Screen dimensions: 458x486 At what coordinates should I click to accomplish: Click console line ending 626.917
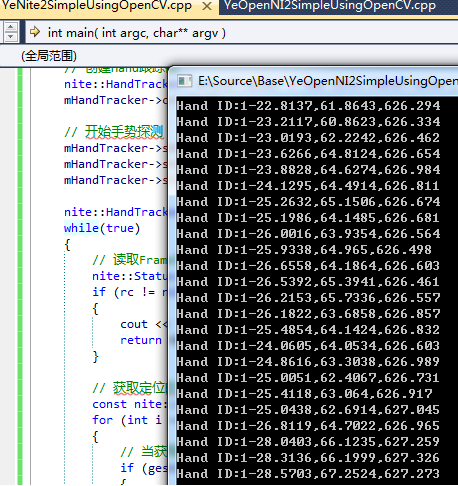click(x=304, y=394)
